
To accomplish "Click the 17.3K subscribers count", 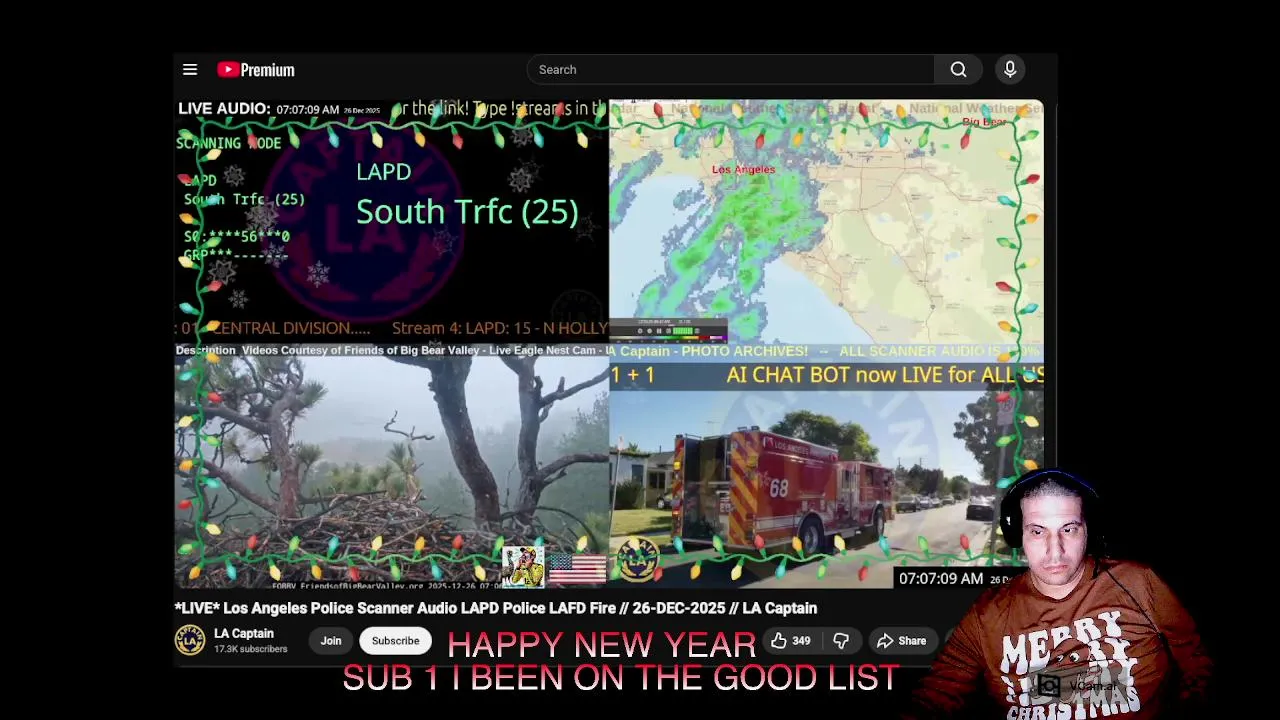I will (x=250, y=649).
